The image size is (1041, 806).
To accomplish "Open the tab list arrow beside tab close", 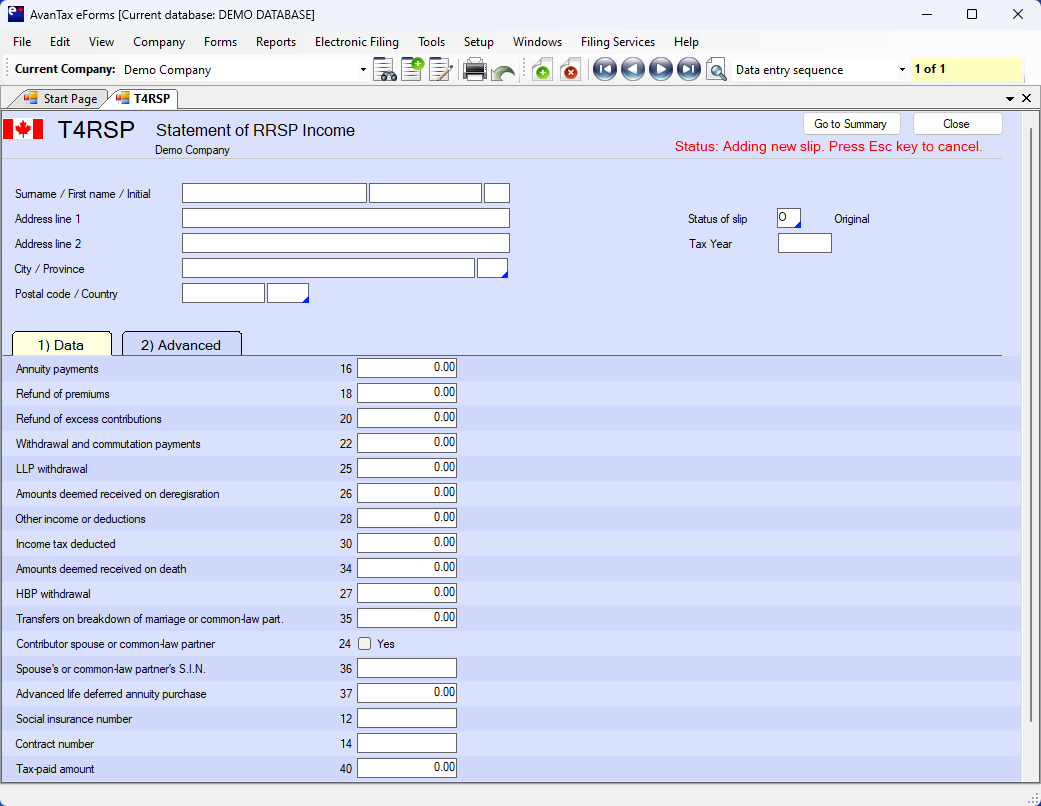I will tap(1010, 98).
